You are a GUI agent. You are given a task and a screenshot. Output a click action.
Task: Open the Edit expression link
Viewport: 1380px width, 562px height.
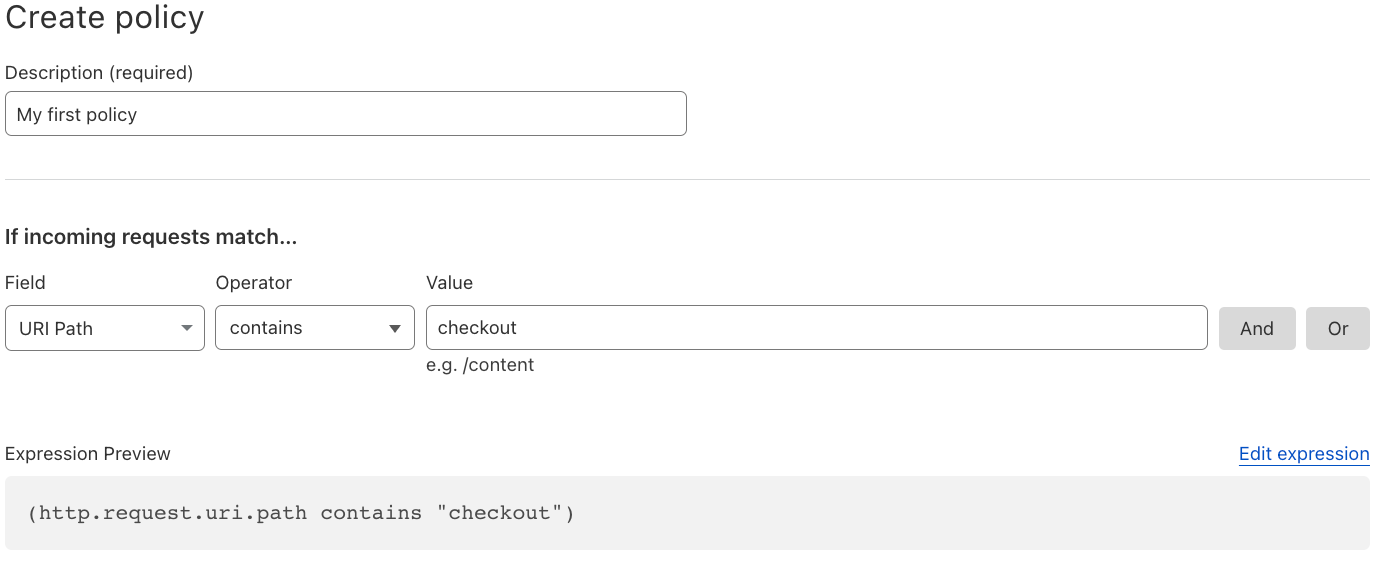[x=1303, y=454]
